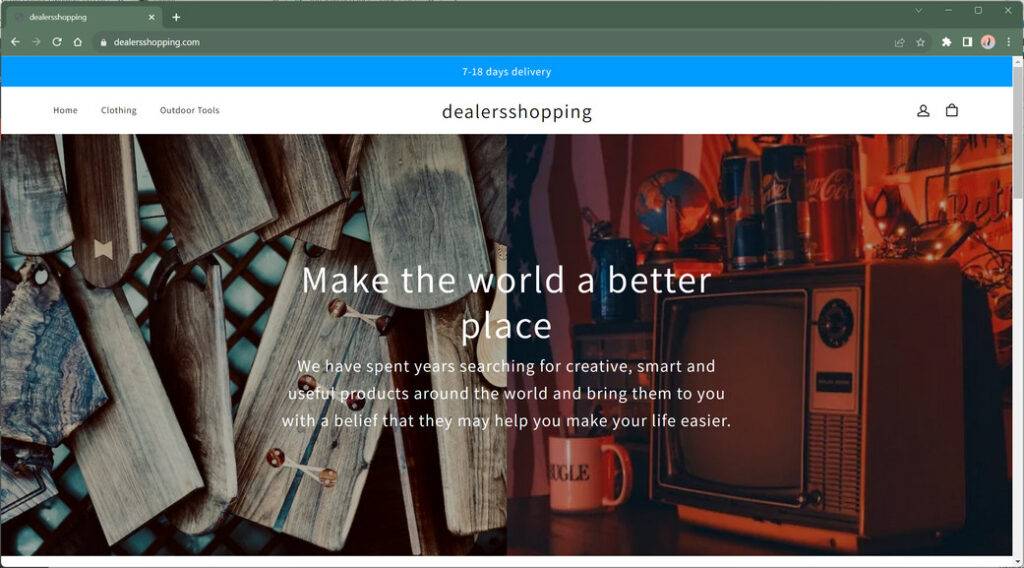View site information via lock icon

click(x=103, y=42)
